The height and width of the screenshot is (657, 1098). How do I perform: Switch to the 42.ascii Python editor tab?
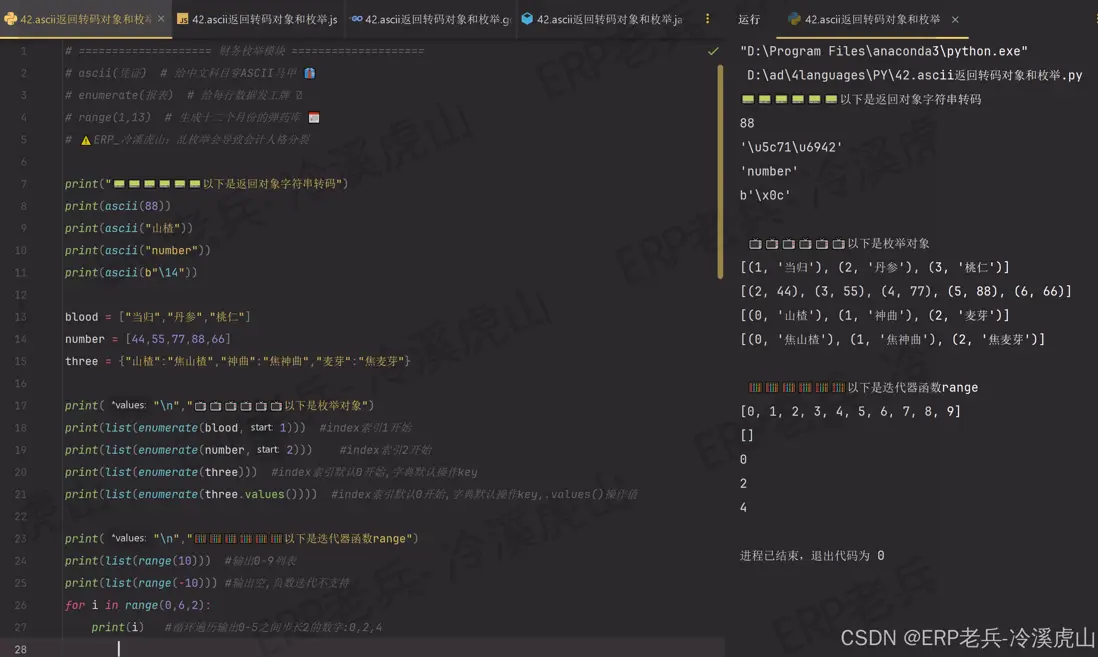click(85, 19)
